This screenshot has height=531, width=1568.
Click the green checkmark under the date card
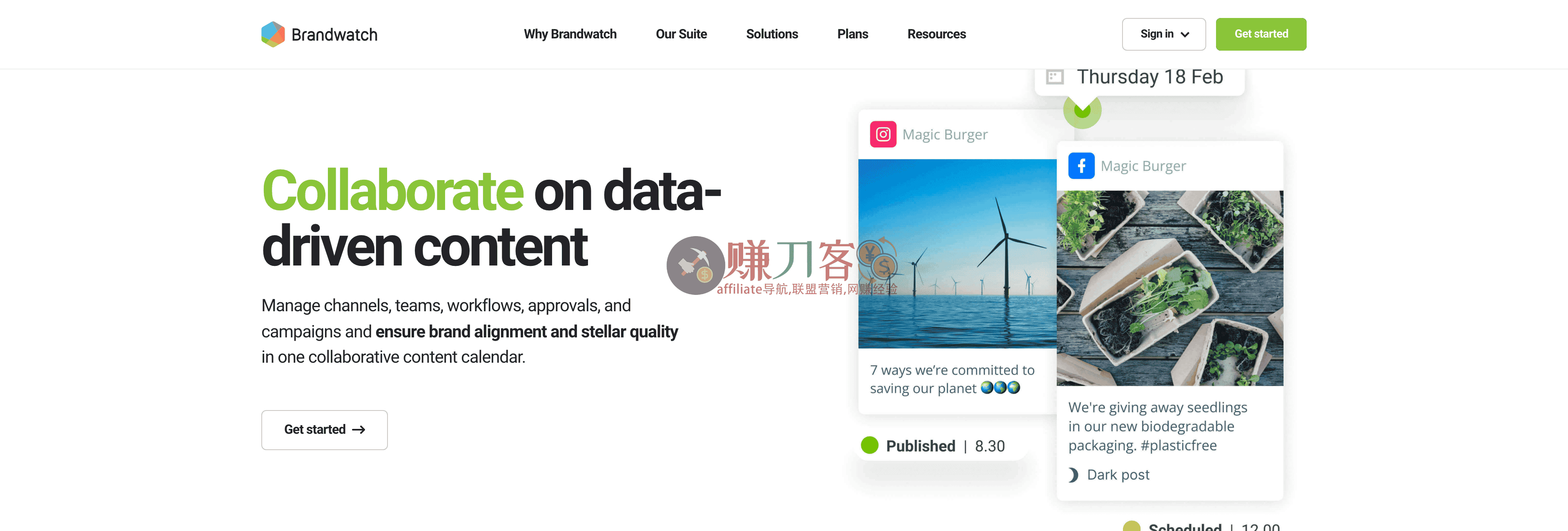pyautogui.click(x=1082, y=110)
